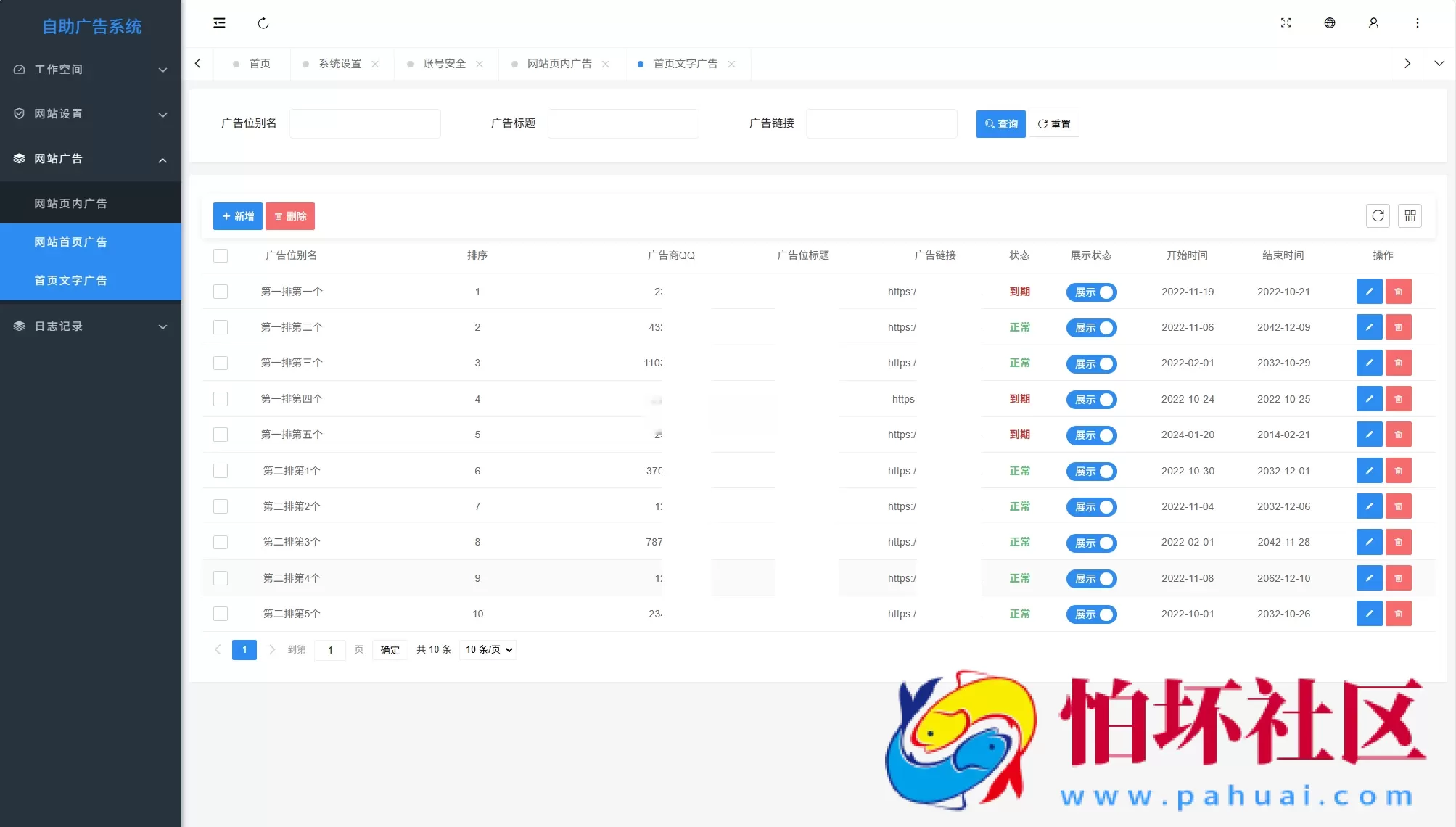The width and height of the screenshot is (1456, 827).
Task: Open column settings via the grid icon
Action: pos(1410,215)
